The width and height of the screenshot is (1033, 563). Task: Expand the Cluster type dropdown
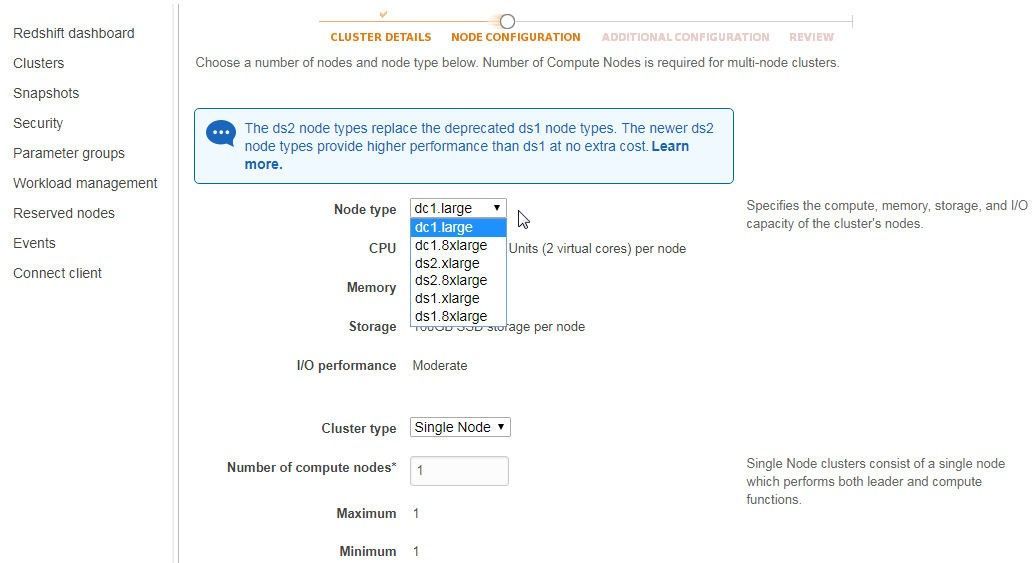pos(460,427)
